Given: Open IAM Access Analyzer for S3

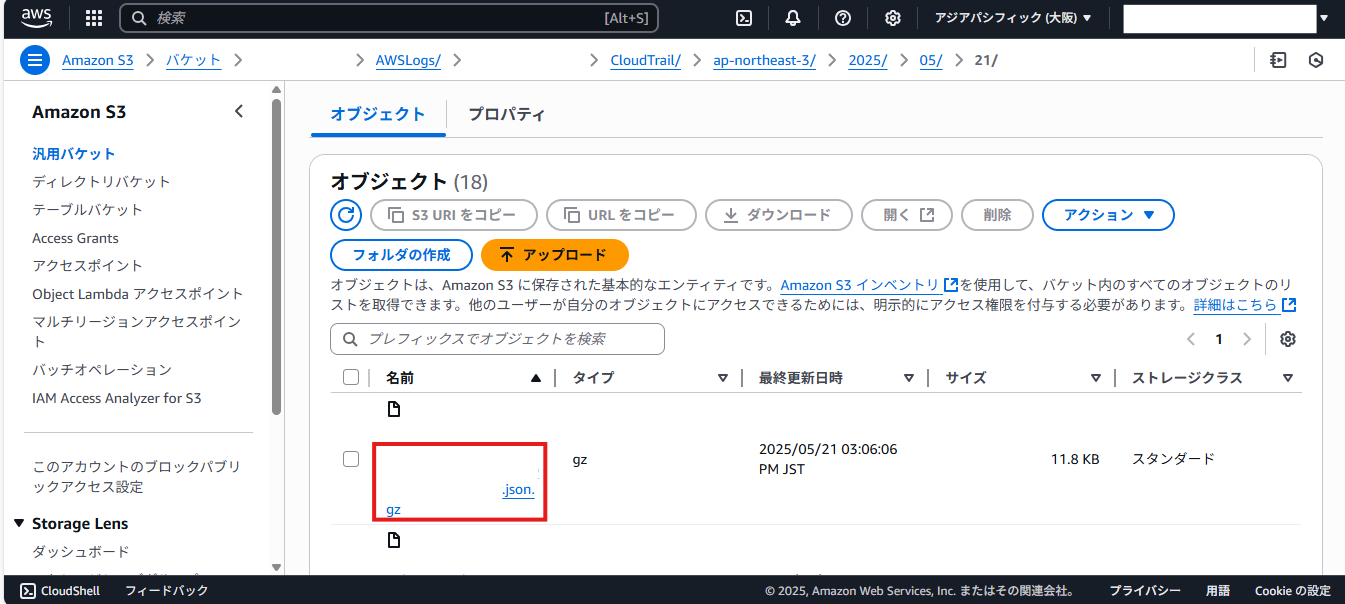Looking at the screenshot, I should (116, 398).
